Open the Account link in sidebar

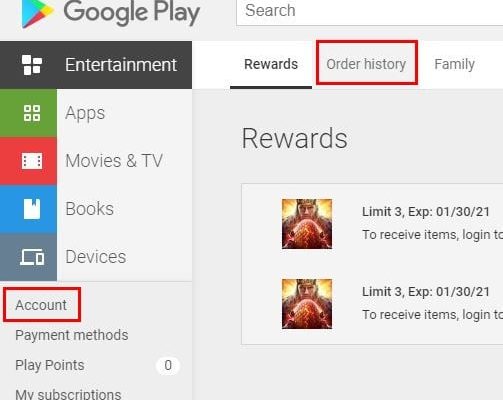(x=41, y=305)
